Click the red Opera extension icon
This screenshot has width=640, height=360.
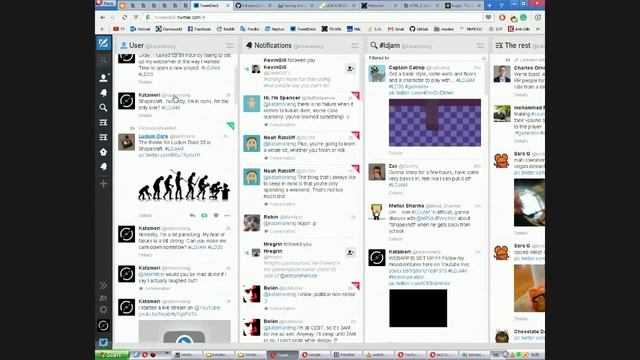click(x=502, y=18)
